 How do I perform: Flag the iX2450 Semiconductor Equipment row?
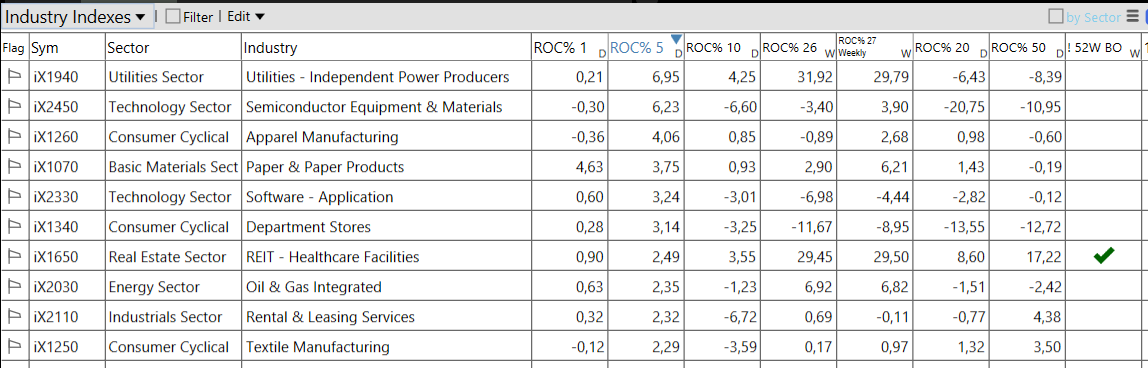point(14,107)
